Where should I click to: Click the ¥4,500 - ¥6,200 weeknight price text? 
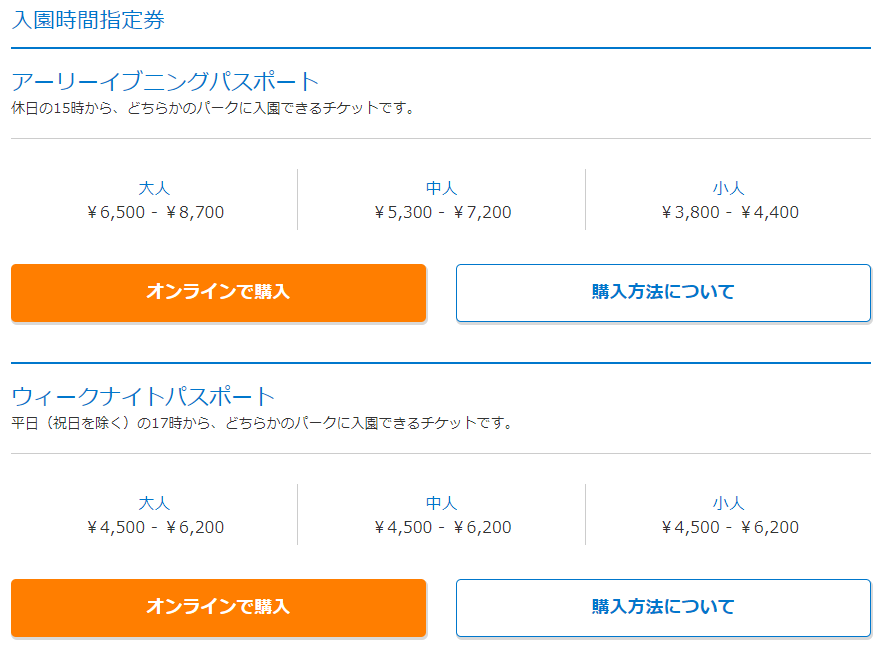pos(156,526)
